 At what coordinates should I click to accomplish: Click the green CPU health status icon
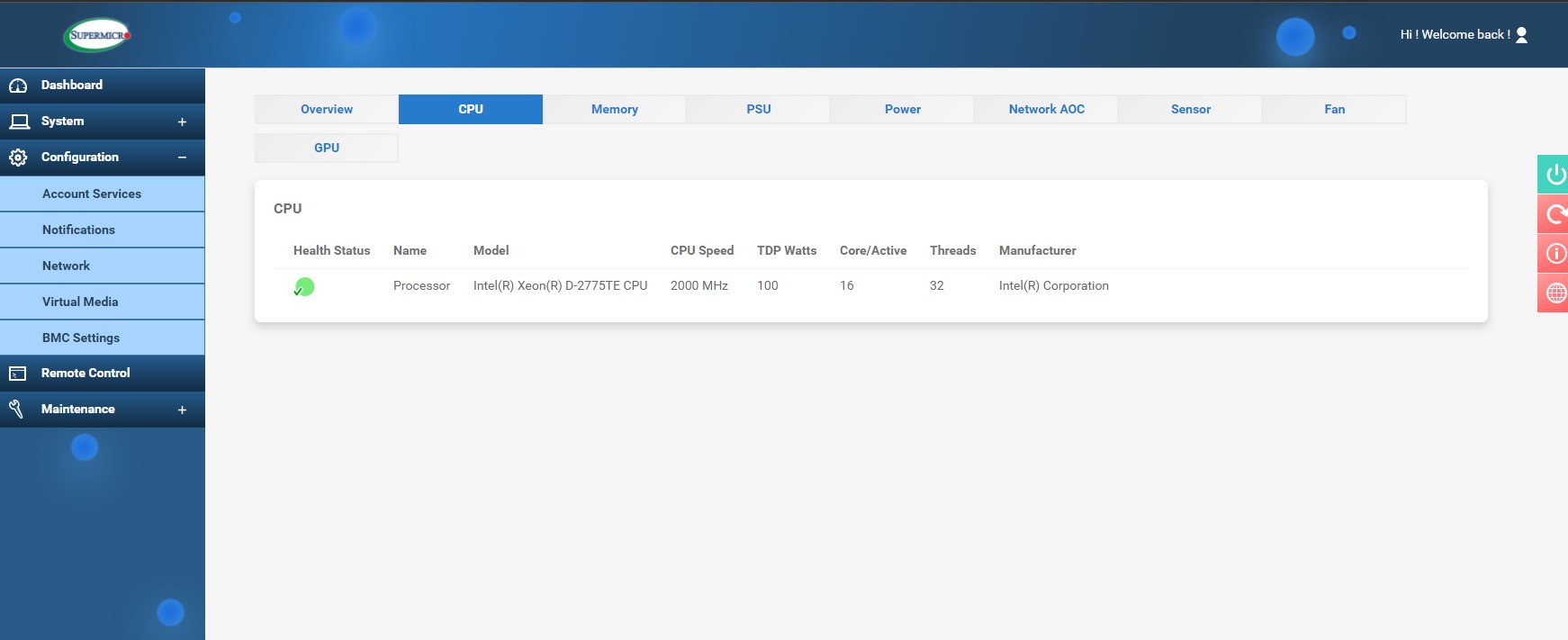[x=304, y=287]
